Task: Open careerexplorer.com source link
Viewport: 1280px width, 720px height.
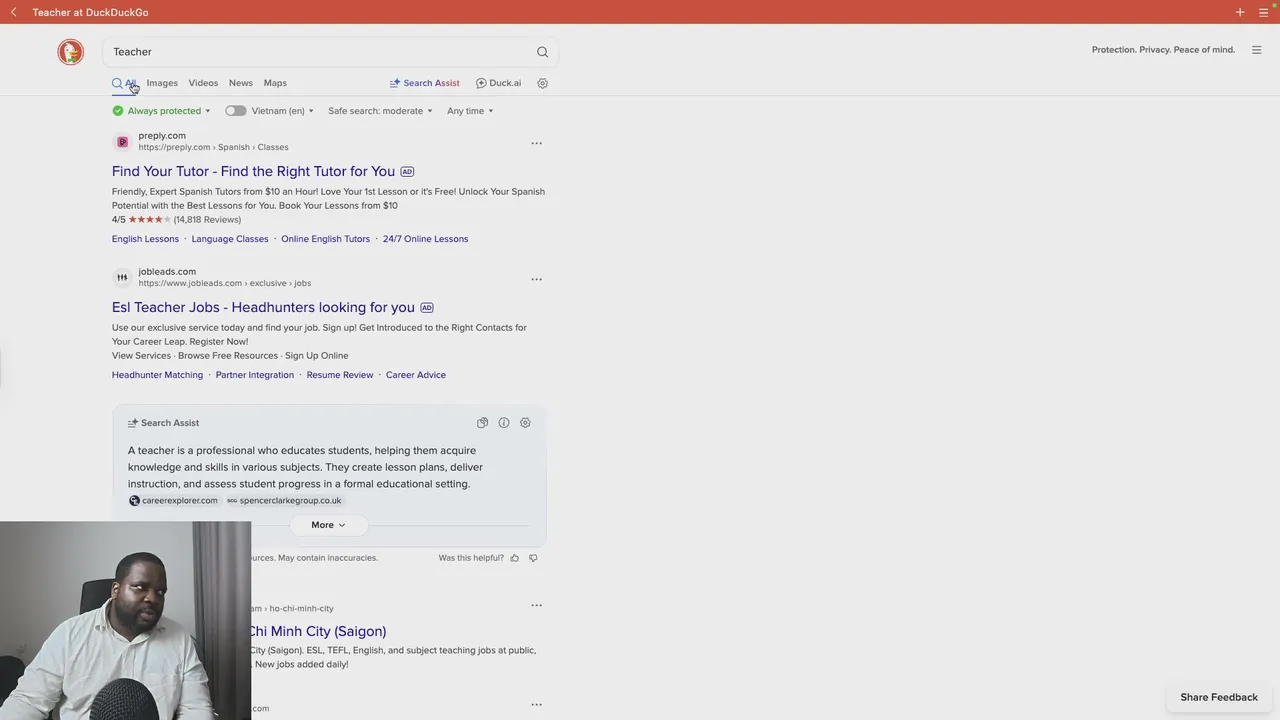Action: point(173,500)
